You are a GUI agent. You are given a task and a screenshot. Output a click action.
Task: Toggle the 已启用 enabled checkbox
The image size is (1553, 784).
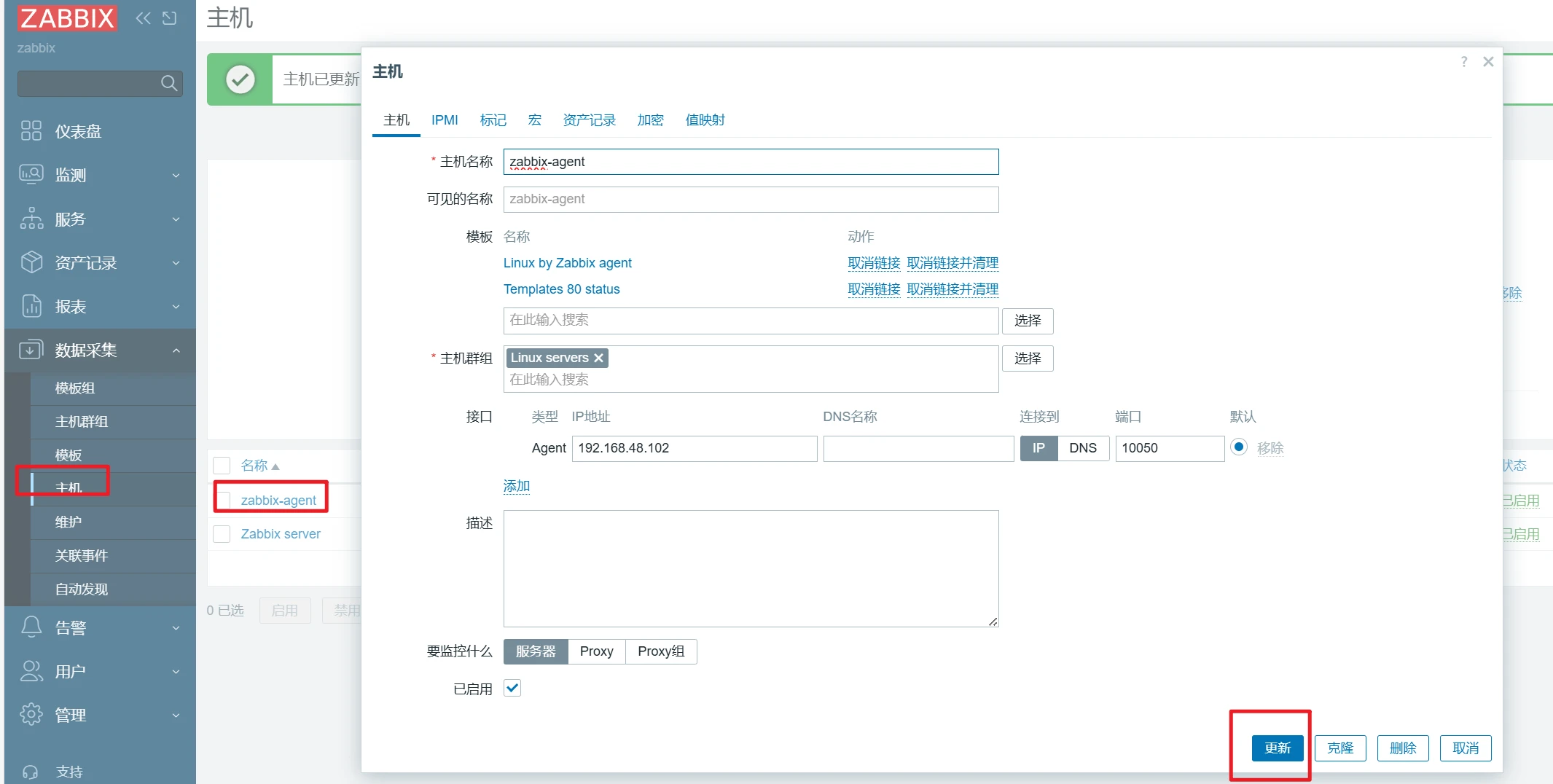(512, 688)
